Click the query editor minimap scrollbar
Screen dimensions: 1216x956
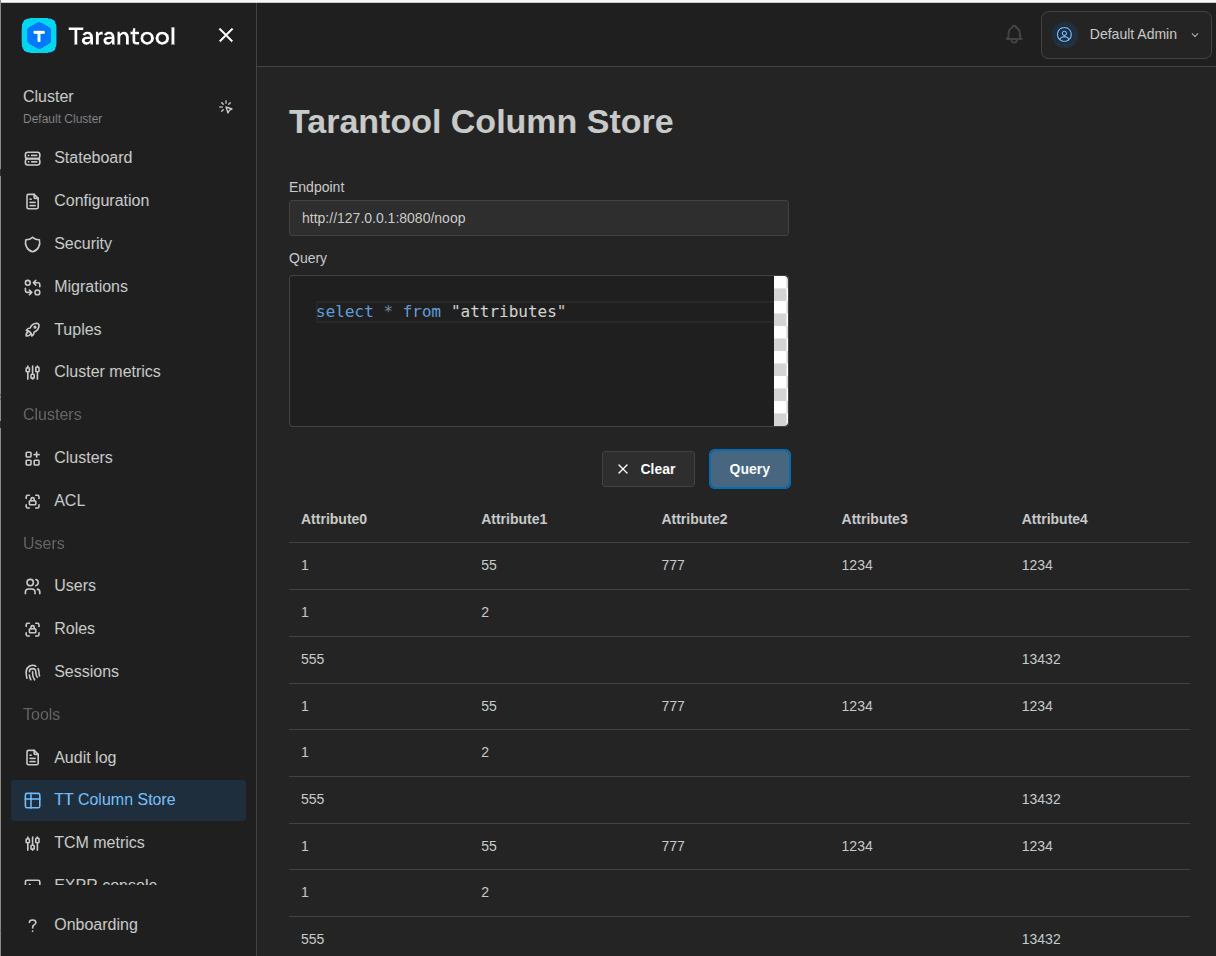pos(781,351)
